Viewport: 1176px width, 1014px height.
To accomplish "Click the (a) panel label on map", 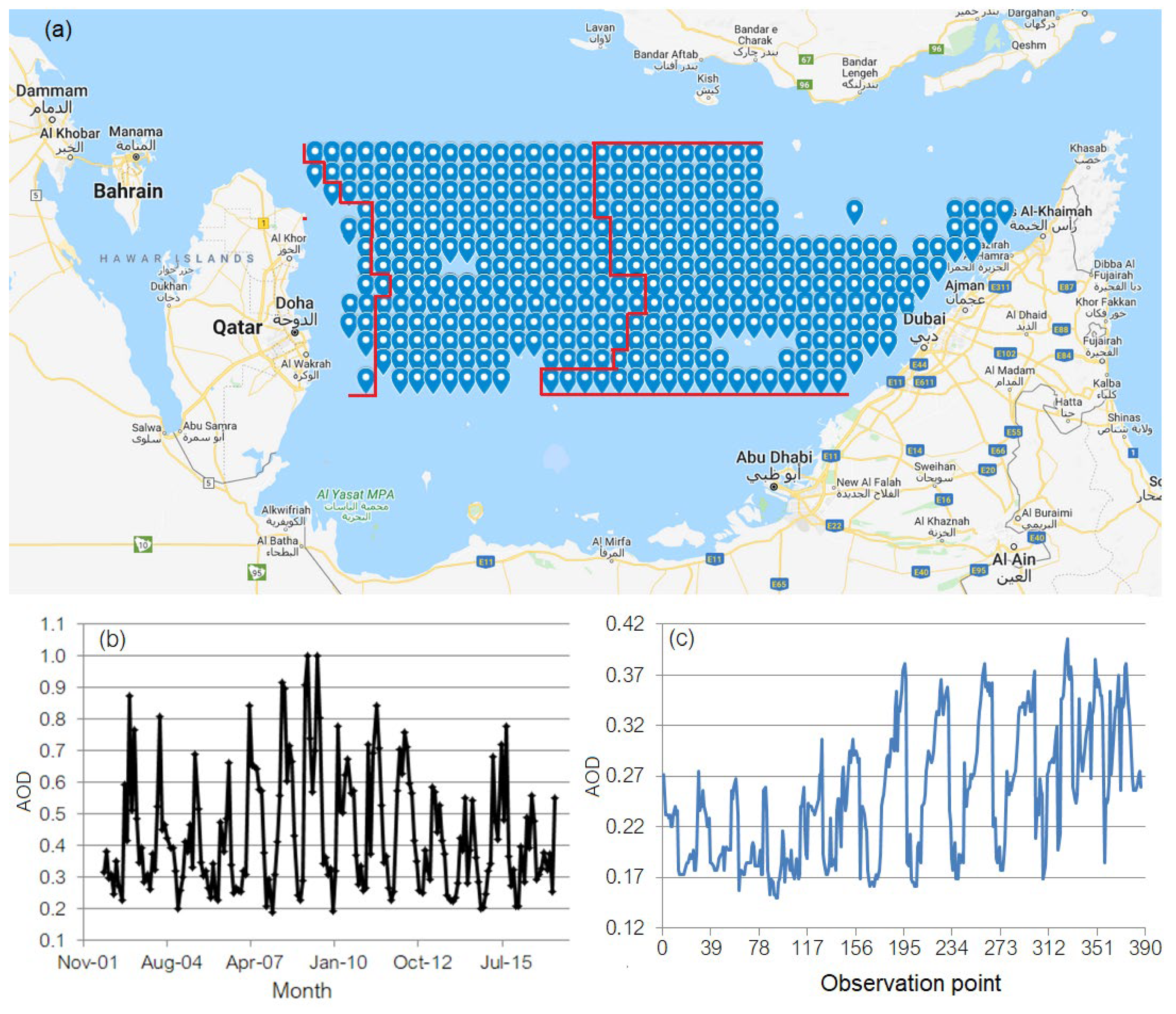I will click(59, 30).
